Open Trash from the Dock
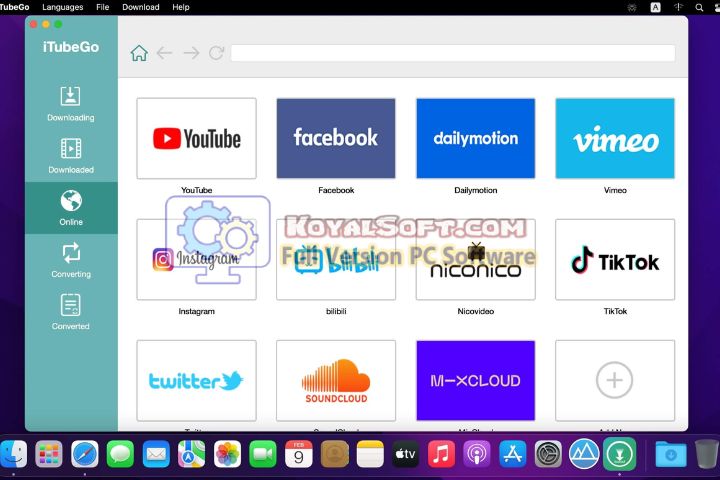The height and width of the screenshot is (480, 720). (x=706, y=454)
